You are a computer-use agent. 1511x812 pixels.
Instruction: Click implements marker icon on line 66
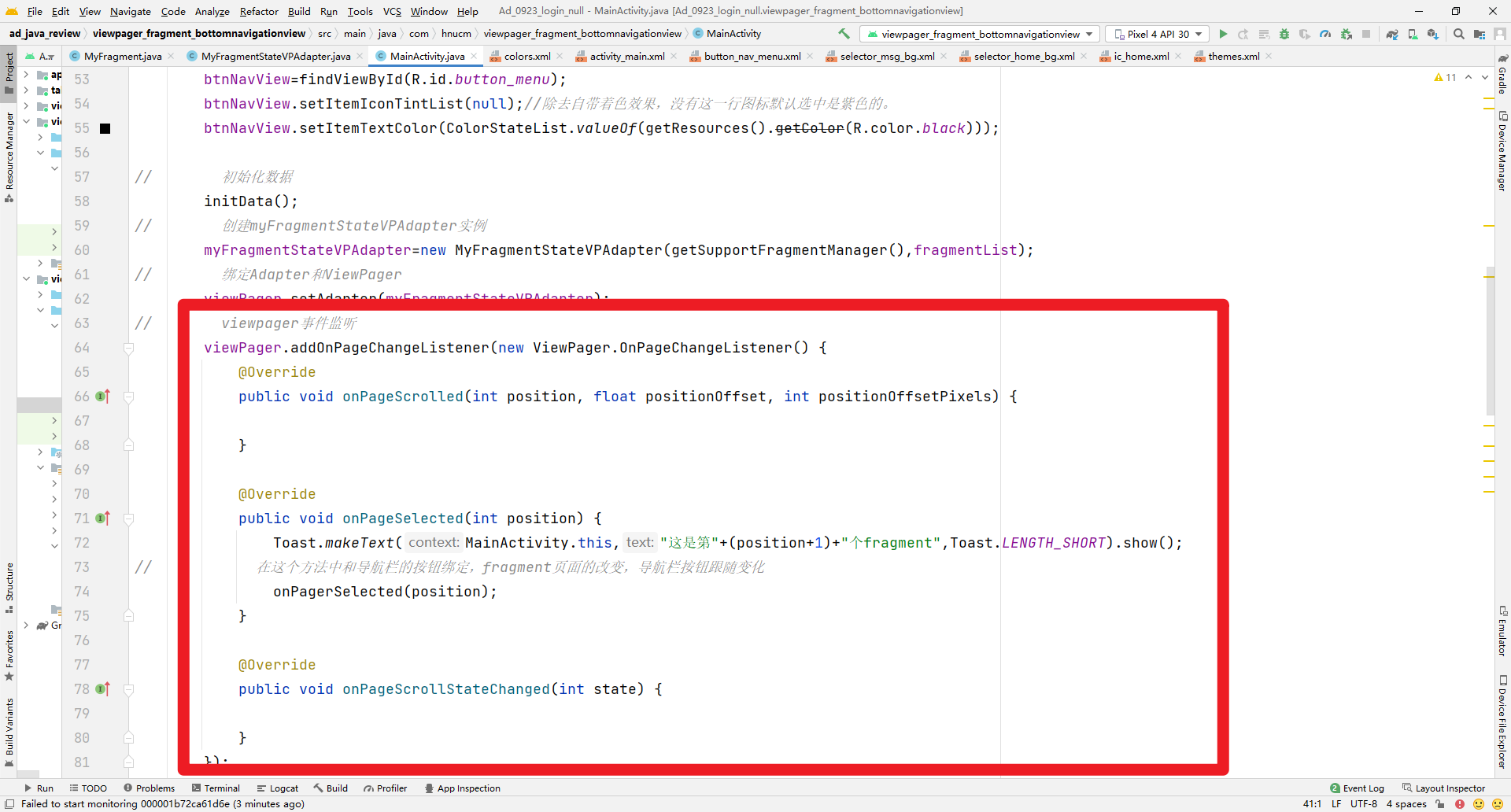103,396
